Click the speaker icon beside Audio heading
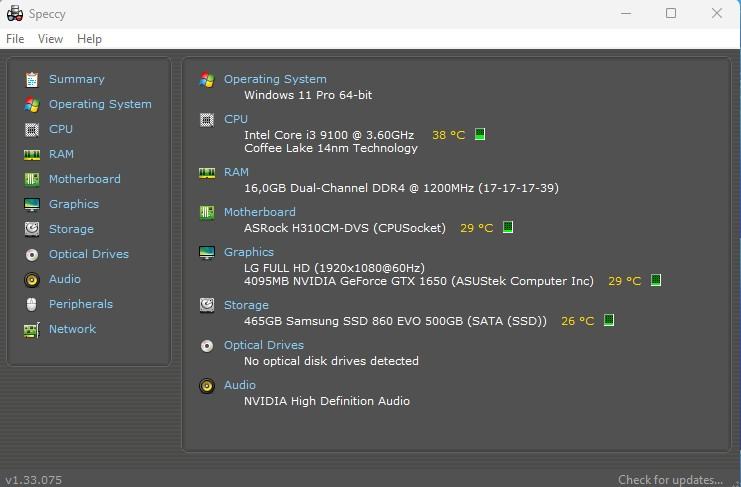This screenshot has height=487, width=741. 207,386
